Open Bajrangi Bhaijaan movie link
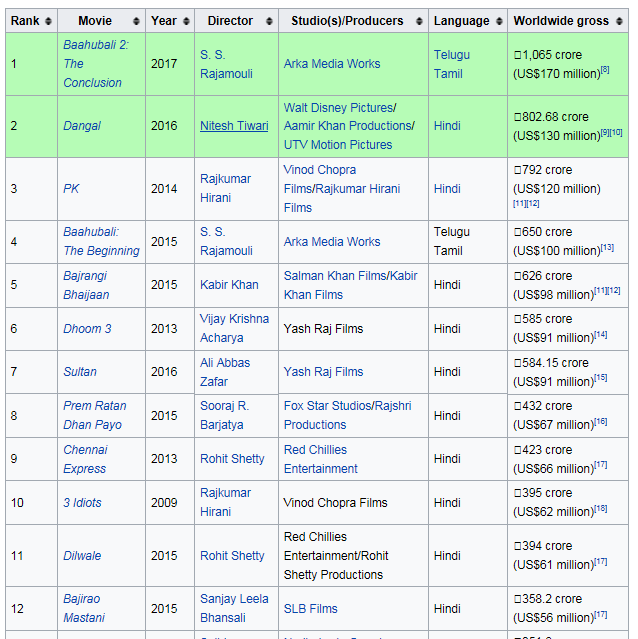Screen dimensions: 638x639 point(86,285)
